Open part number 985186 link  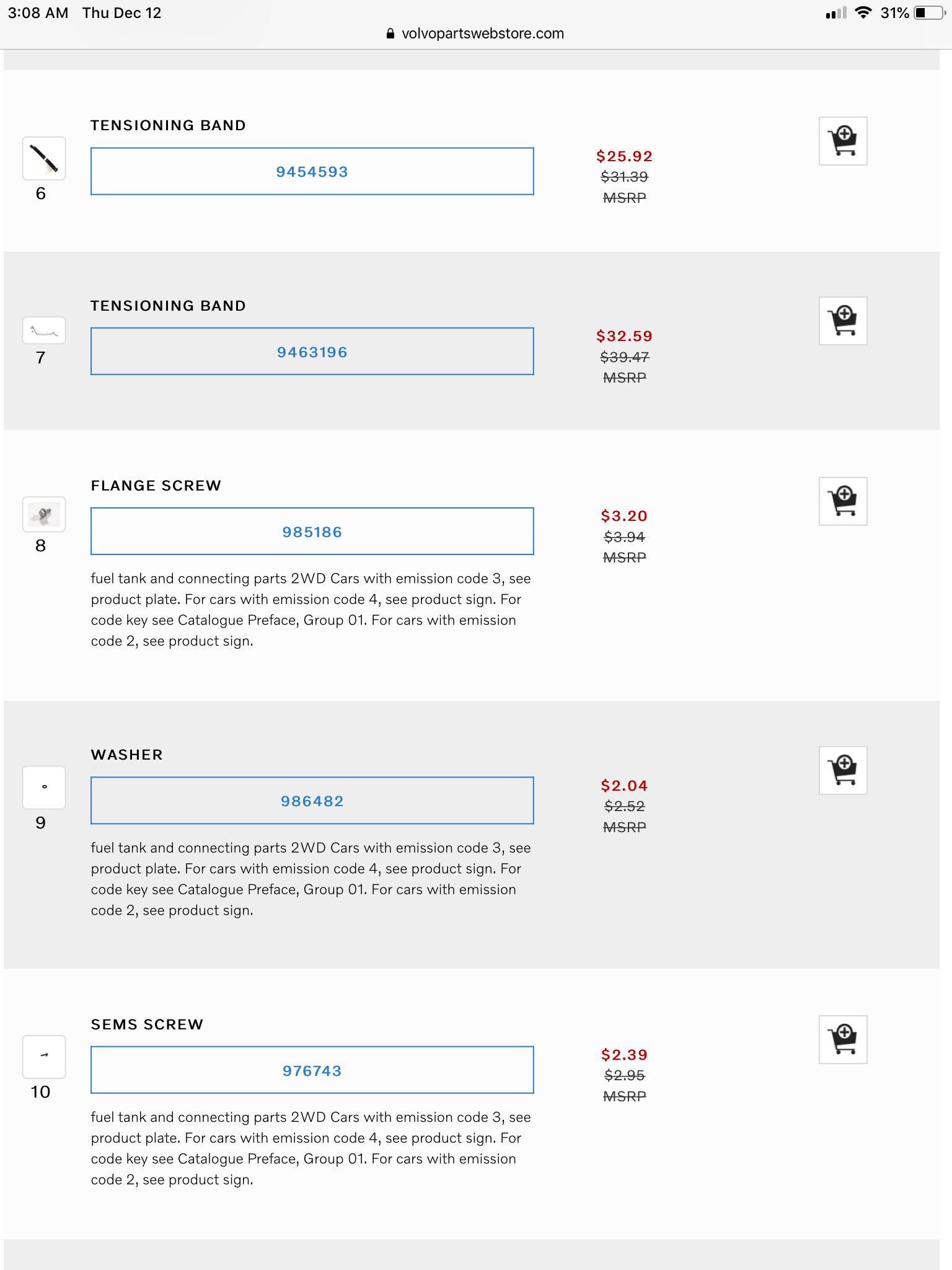pos(312,531)
